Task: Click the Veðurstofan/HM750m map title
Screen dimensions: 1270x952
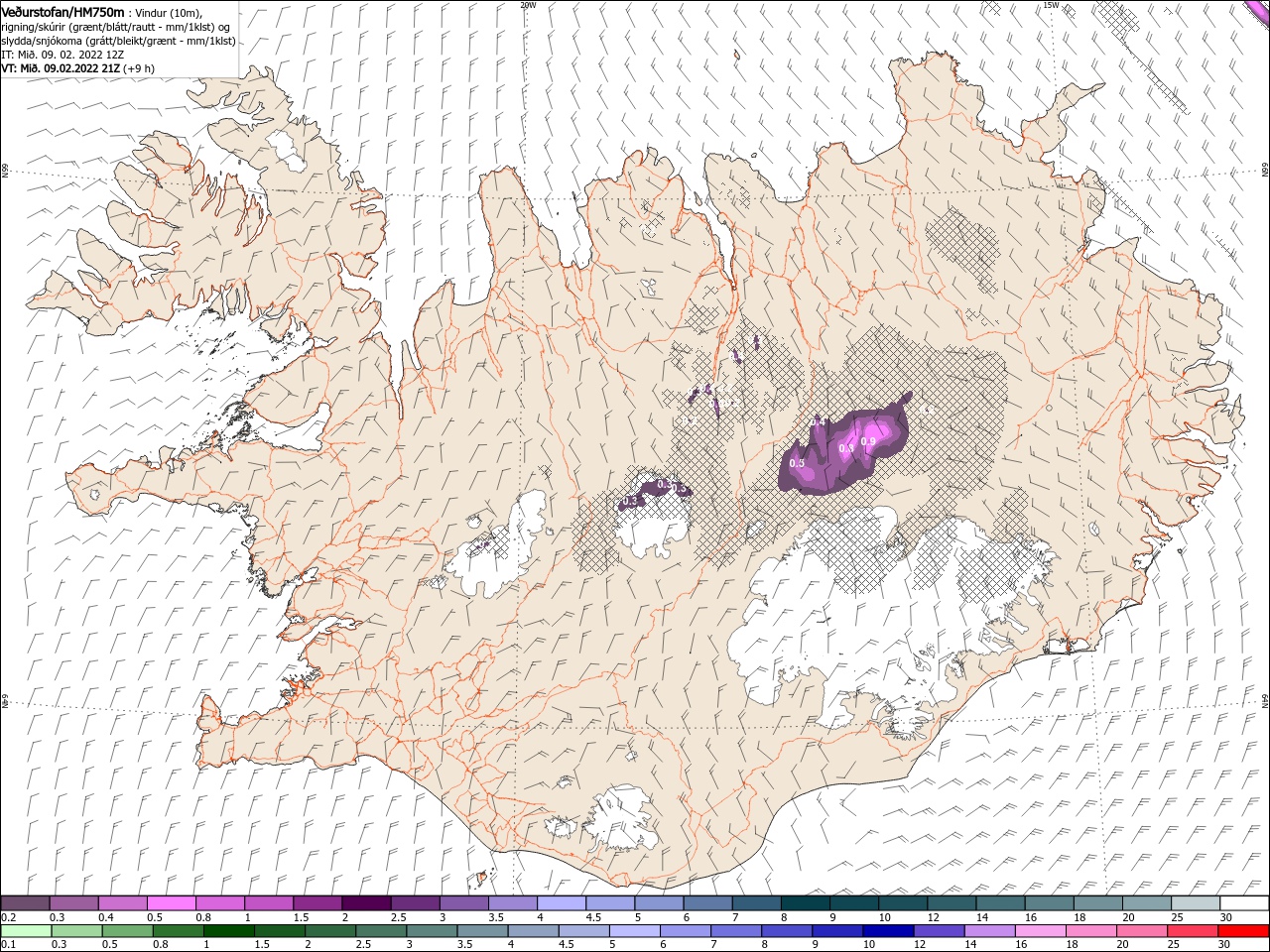Action: pyautogui.click(x=63, y=12)
